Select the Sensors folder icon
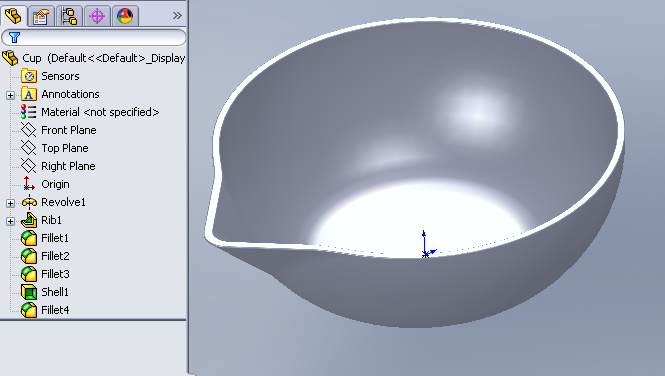This screenshot has height=376, width=665. [x=29, y=76]
